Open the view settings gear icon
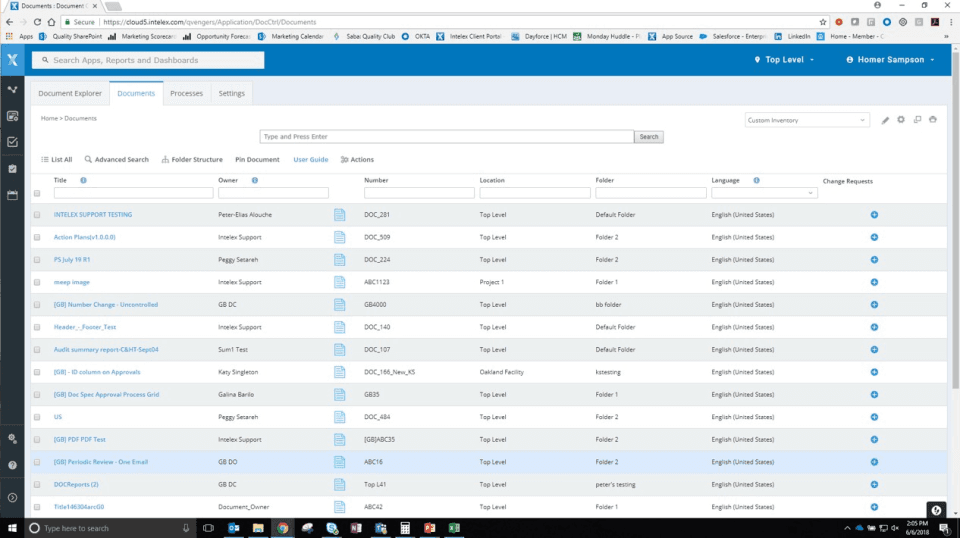960x538 pixels. 901,120
